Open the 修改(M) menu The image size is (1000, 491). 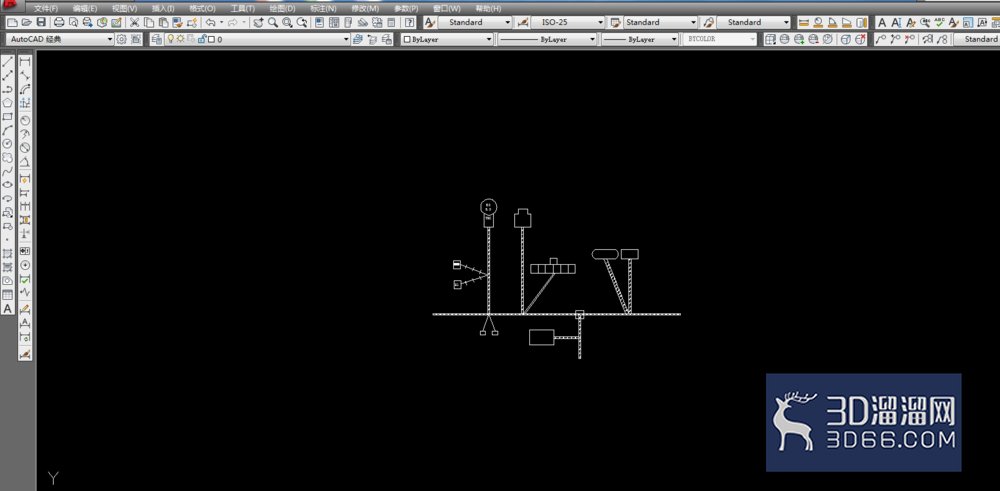(365, 8)
